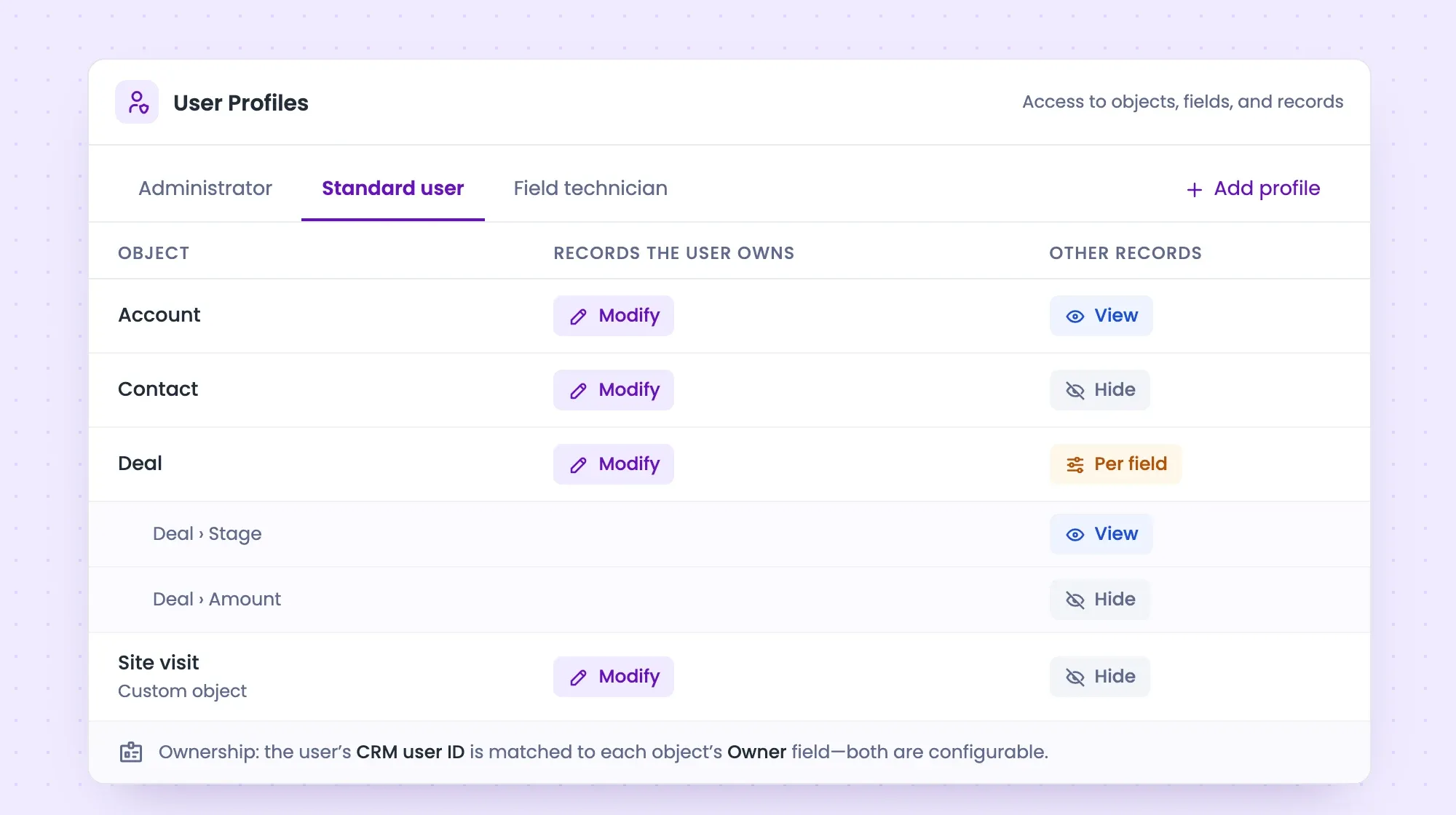
Task: Click the RECORDS THE USER OWNS header
Action: point(673,253)
